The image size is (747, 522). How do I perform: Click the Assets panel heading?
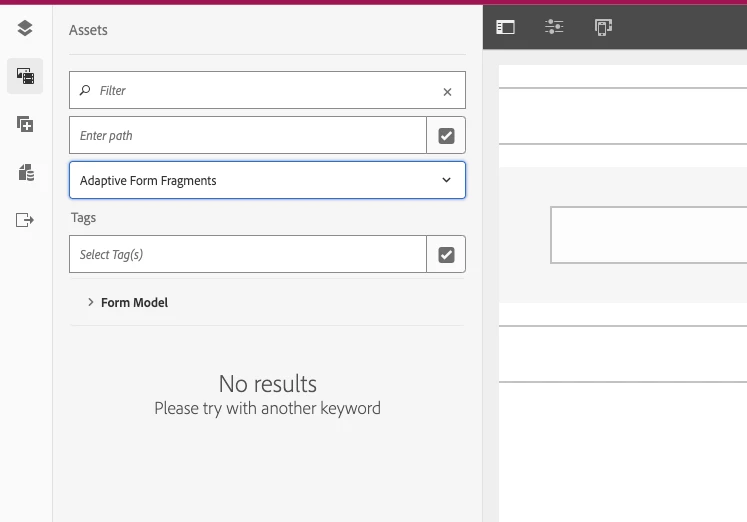88,30
